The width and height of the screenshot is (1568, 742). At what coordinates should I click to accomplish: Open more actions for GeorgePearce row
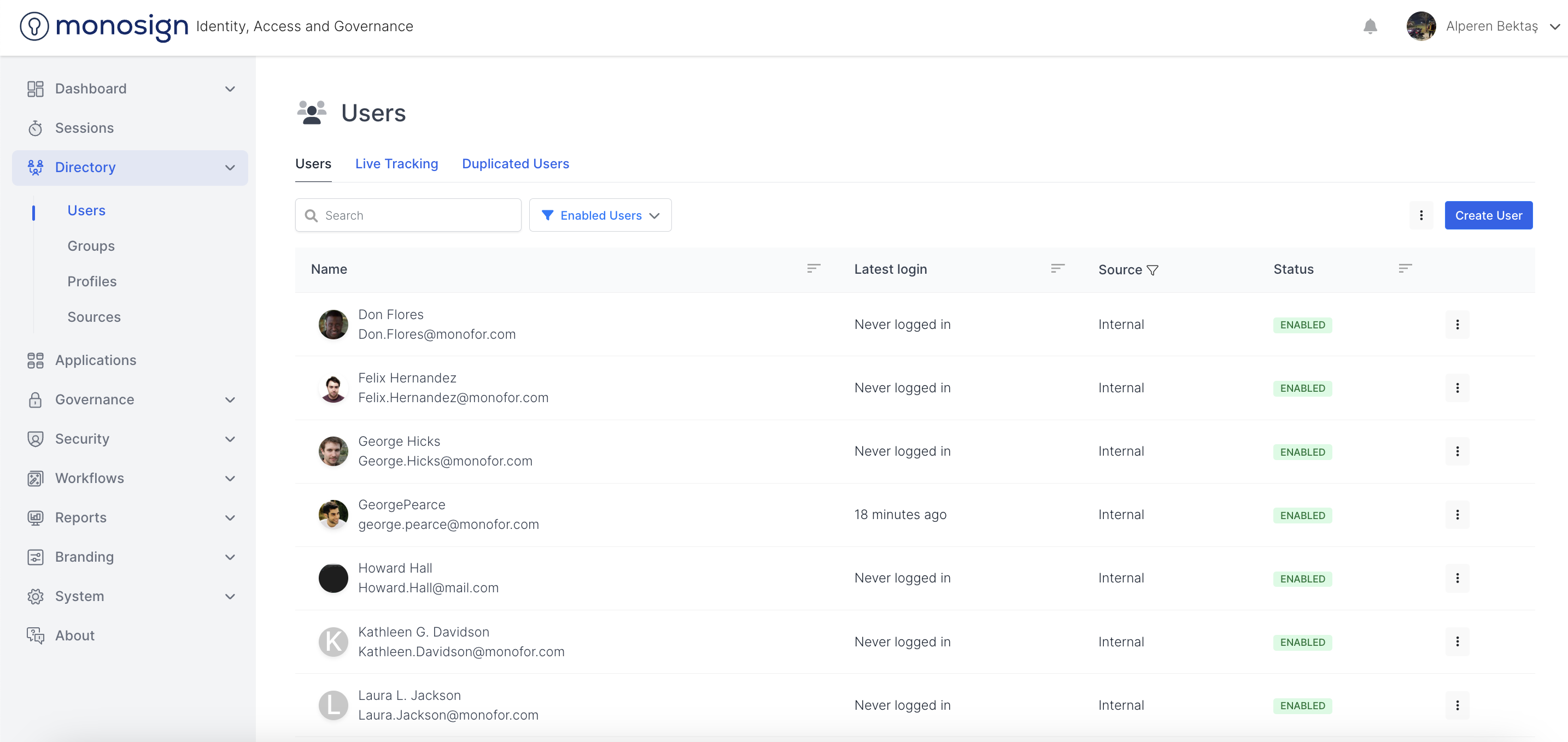[x=1456, y=515]
